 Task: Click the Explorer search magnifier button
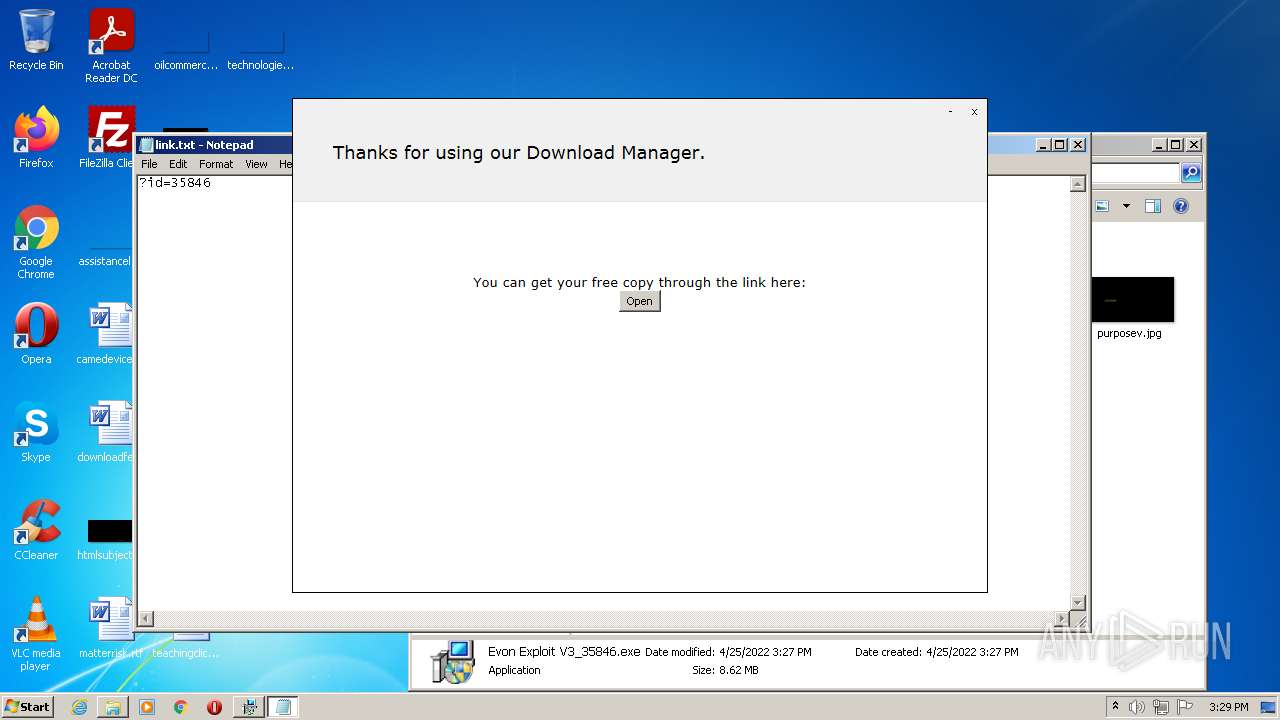1190,173
